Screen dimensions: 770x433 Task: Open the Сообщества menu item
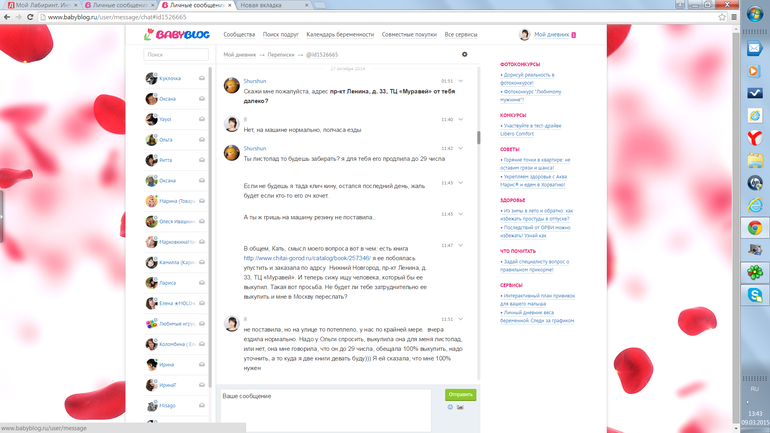point(239,35)
